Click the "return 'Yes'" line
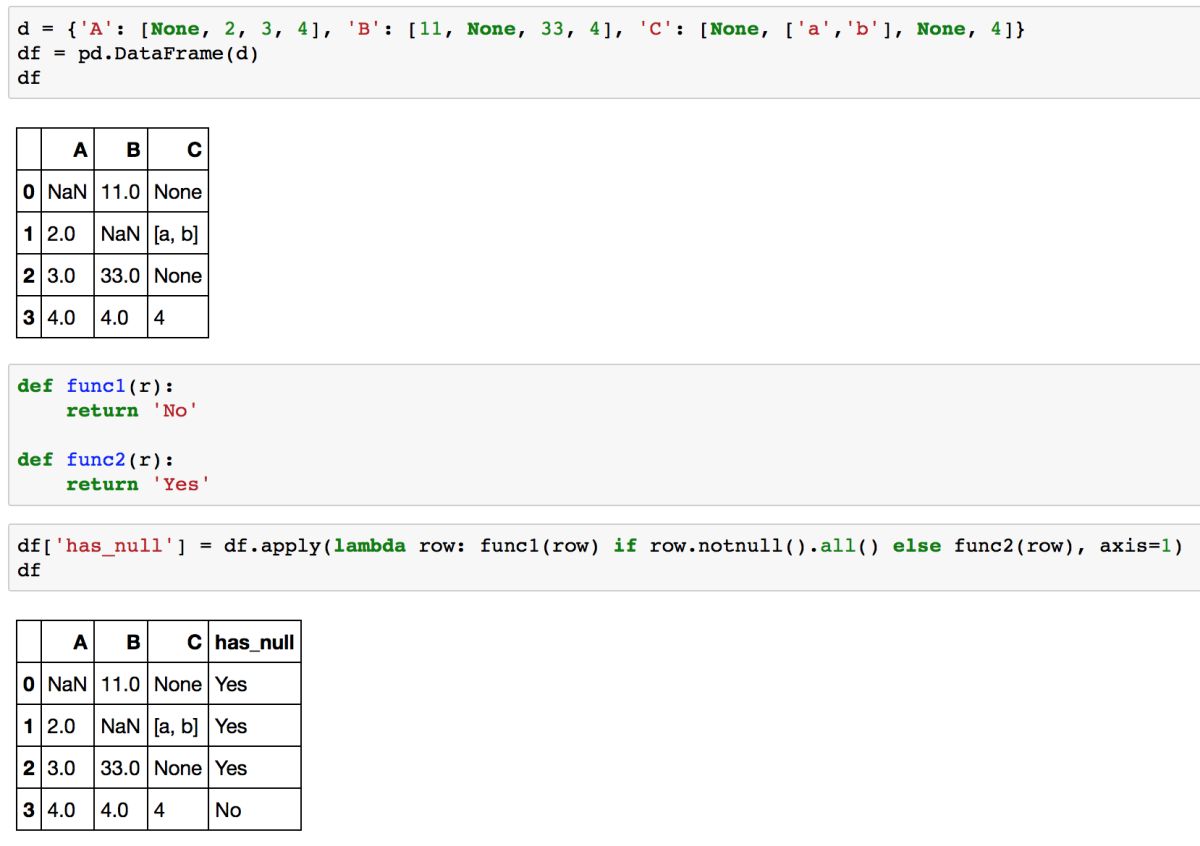This screenshot has width=1200, height=846. (x=138, y=484)
